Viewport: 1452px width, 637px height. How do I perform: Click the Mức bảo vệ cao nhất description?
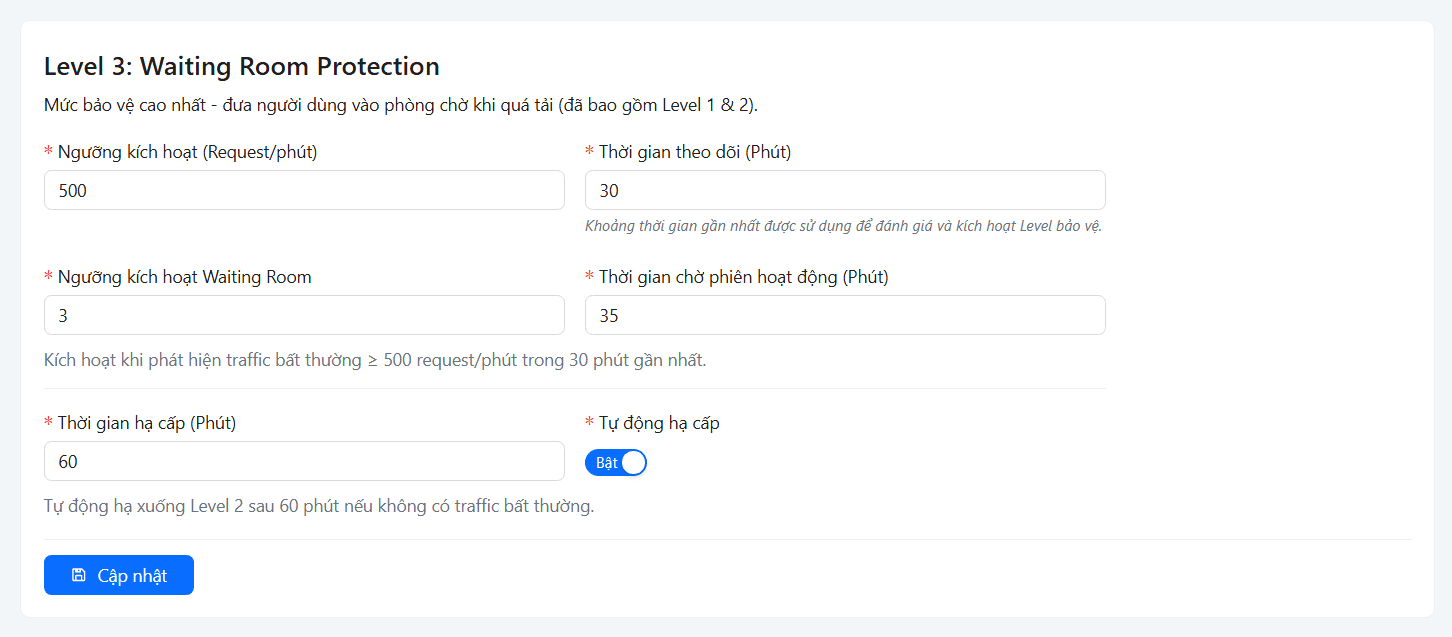(401, 105)
